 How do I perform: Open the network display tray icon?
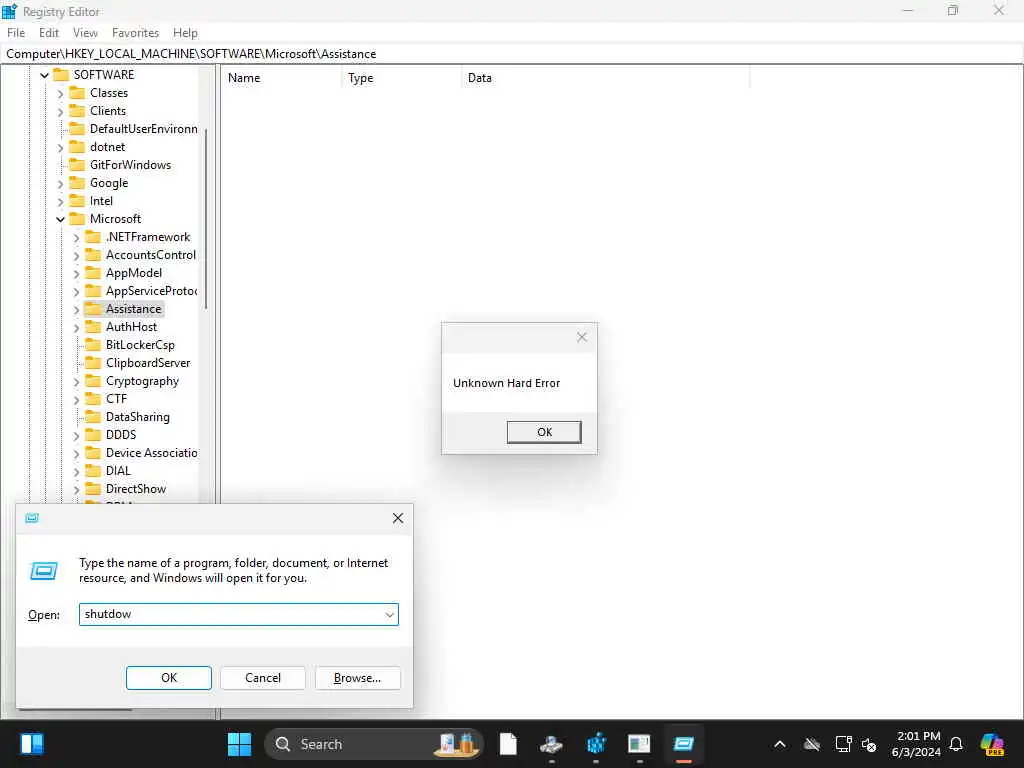(x=843, y=744)
